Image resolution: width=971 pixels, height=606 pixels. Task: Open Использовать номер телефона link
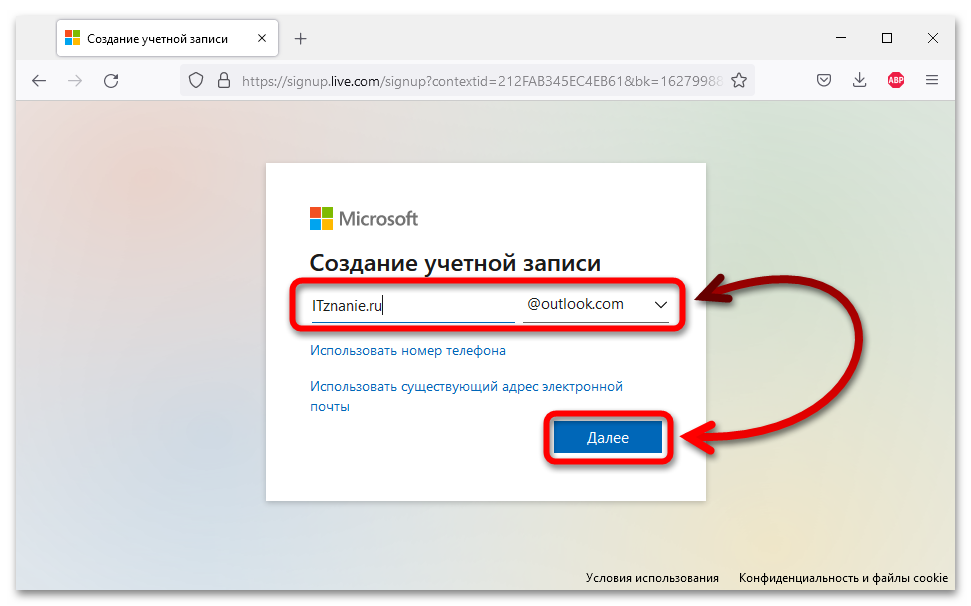point(407,350)
